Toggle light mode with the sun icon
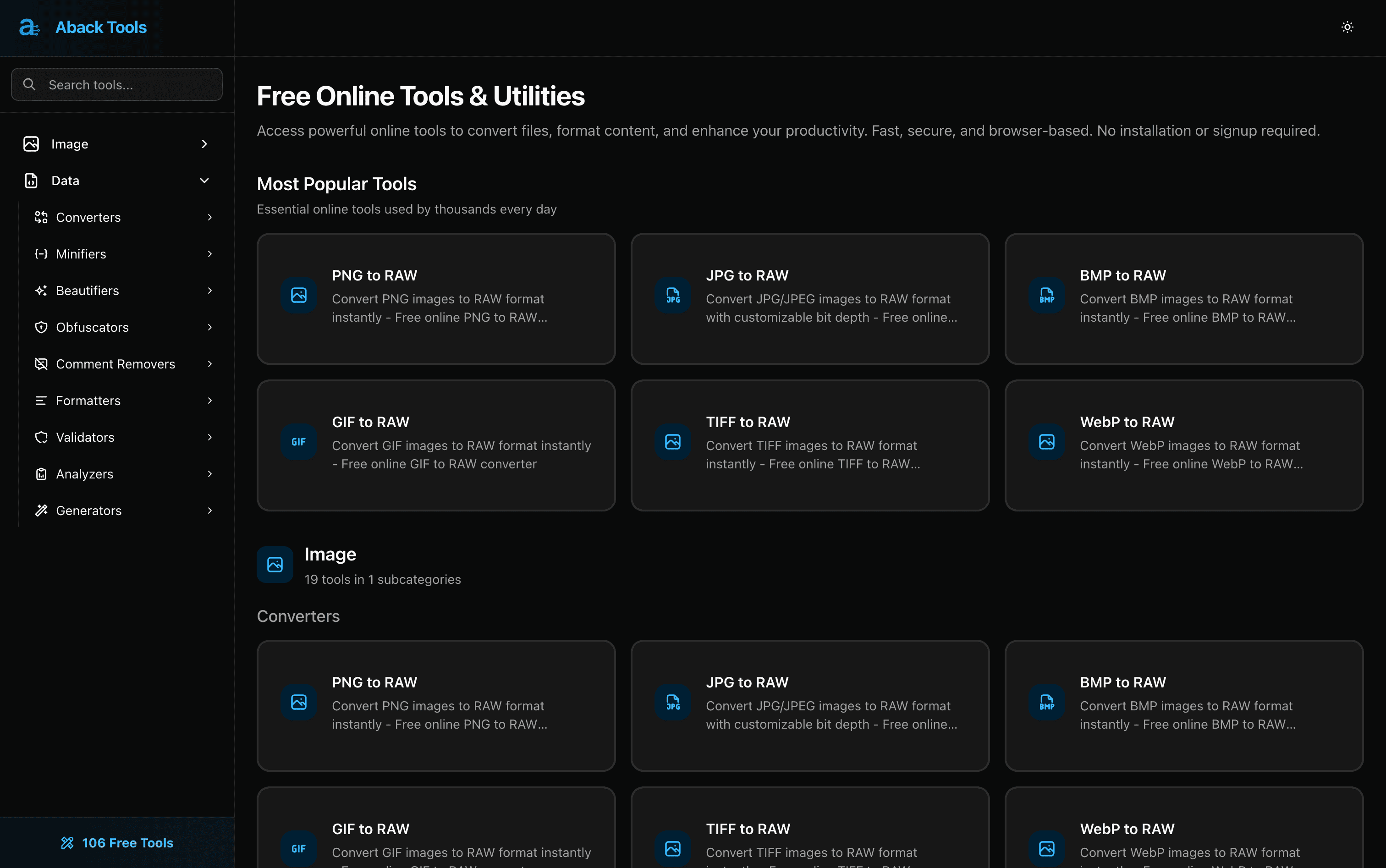1386x868 pixels. pos(1347,27)
